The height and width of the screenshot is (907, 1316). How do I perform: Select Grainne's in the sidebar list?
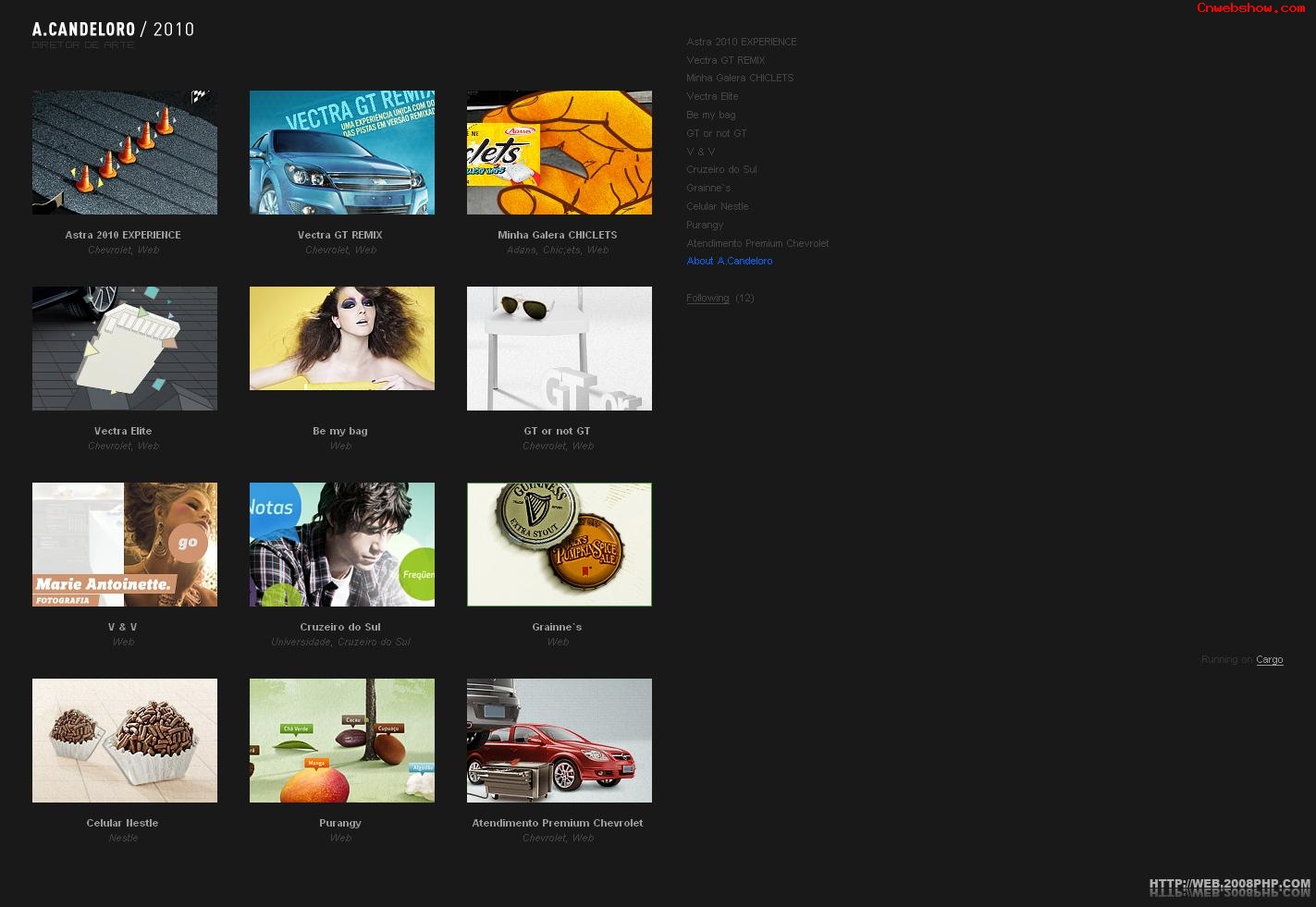[708, 188]
